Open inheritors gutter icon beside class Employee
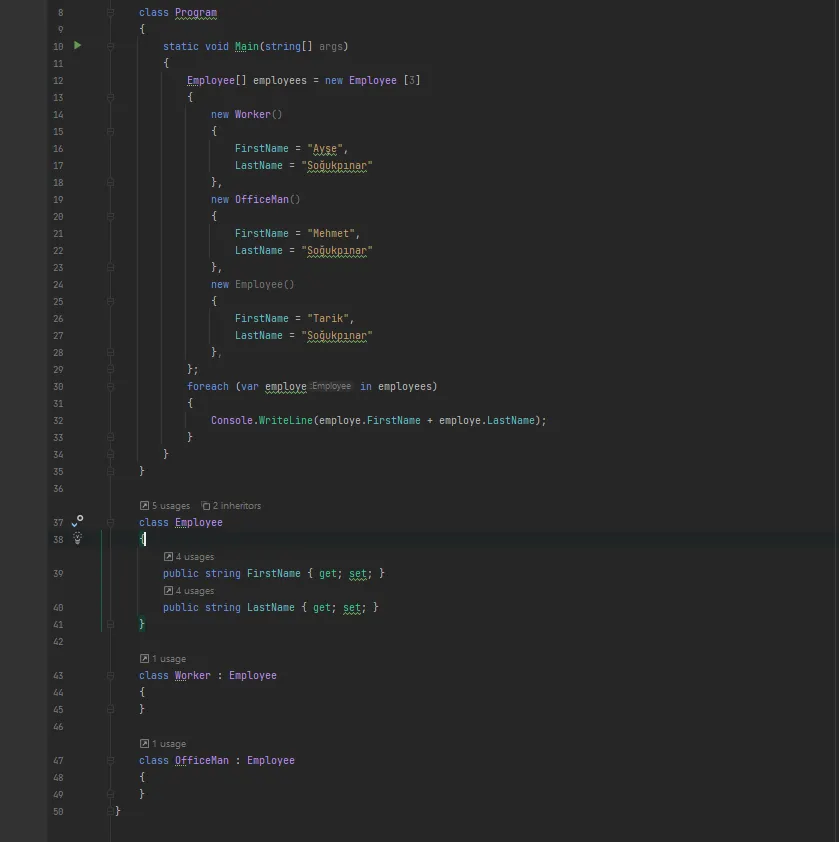 pos(77,521)
